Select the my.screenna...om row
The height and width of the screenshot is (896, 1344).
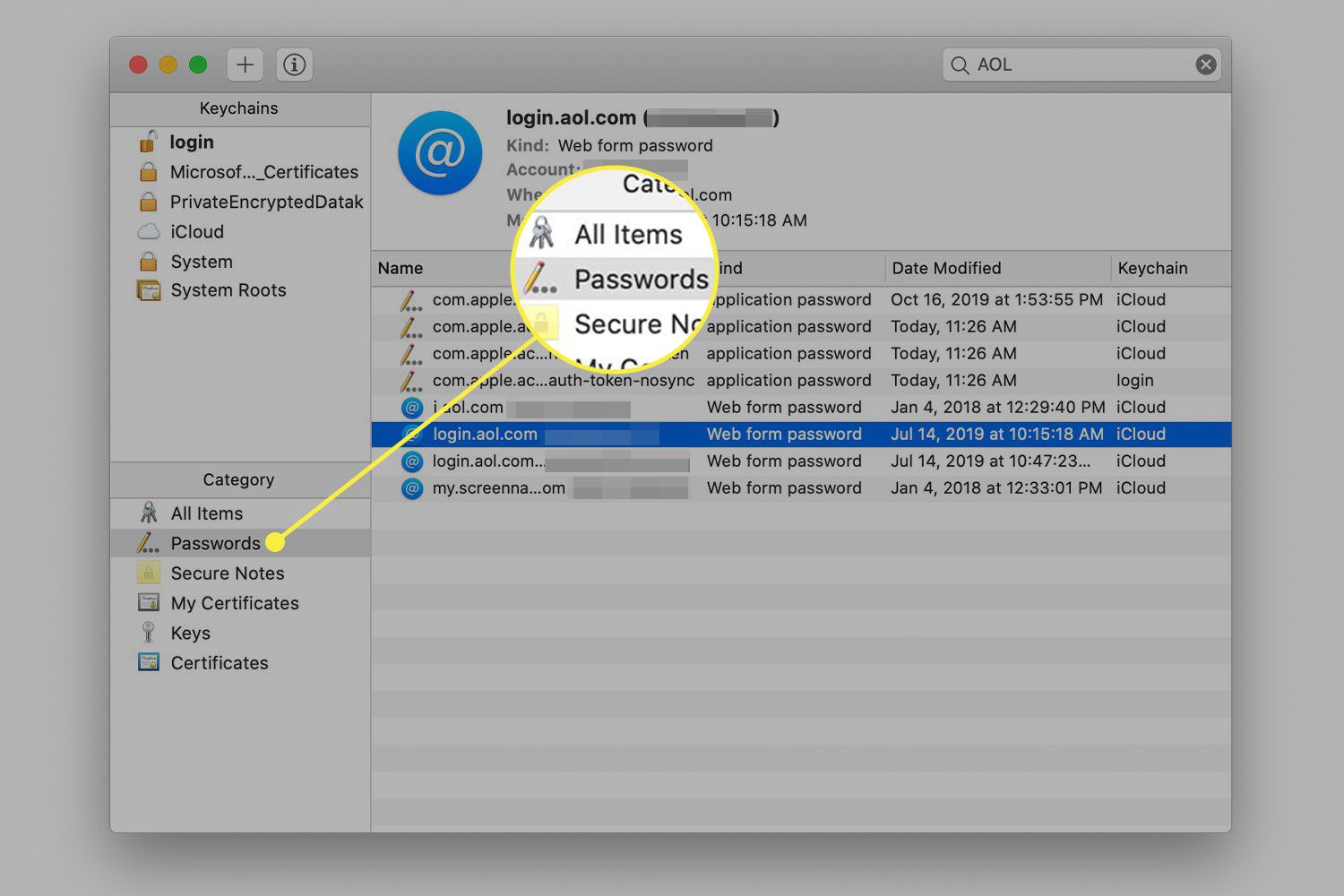801,487
